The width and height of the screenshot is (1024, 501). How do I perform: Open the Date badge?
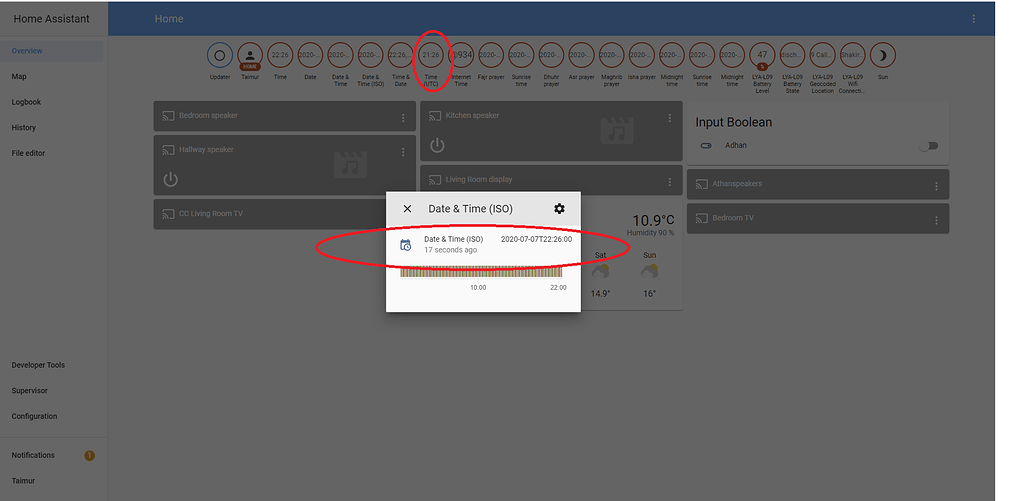click(310, 56)
